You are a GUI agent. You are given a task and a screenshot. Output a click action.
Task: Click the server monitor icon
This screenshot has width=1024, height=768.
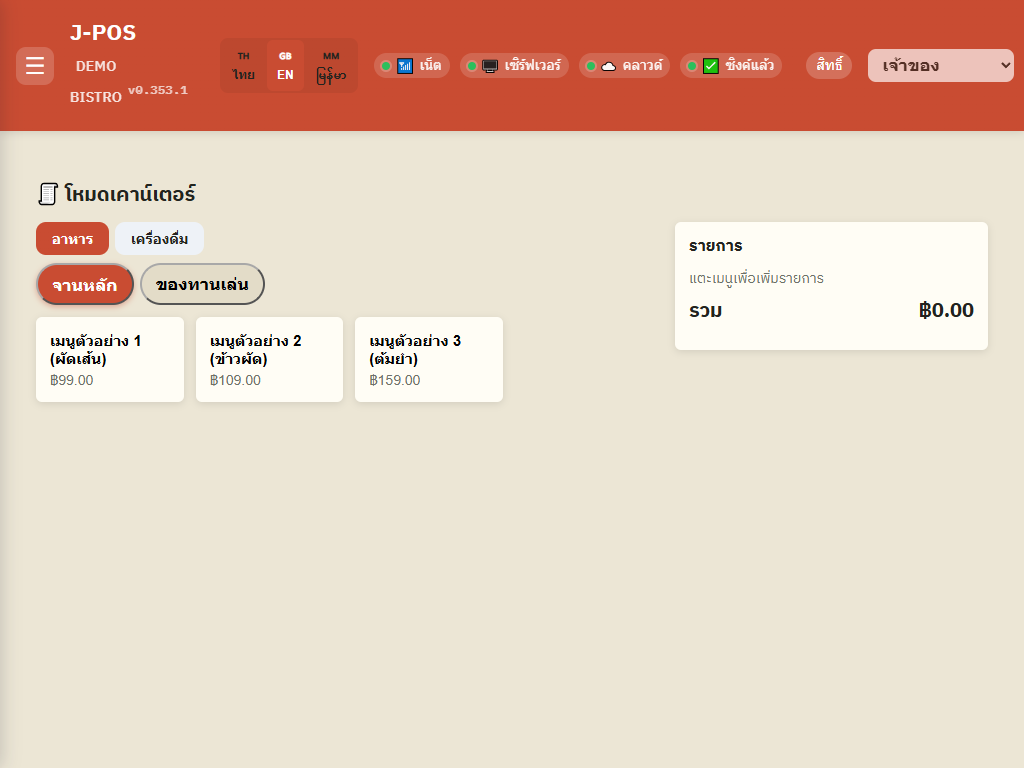pyautogui.click(x=490, y=66)
